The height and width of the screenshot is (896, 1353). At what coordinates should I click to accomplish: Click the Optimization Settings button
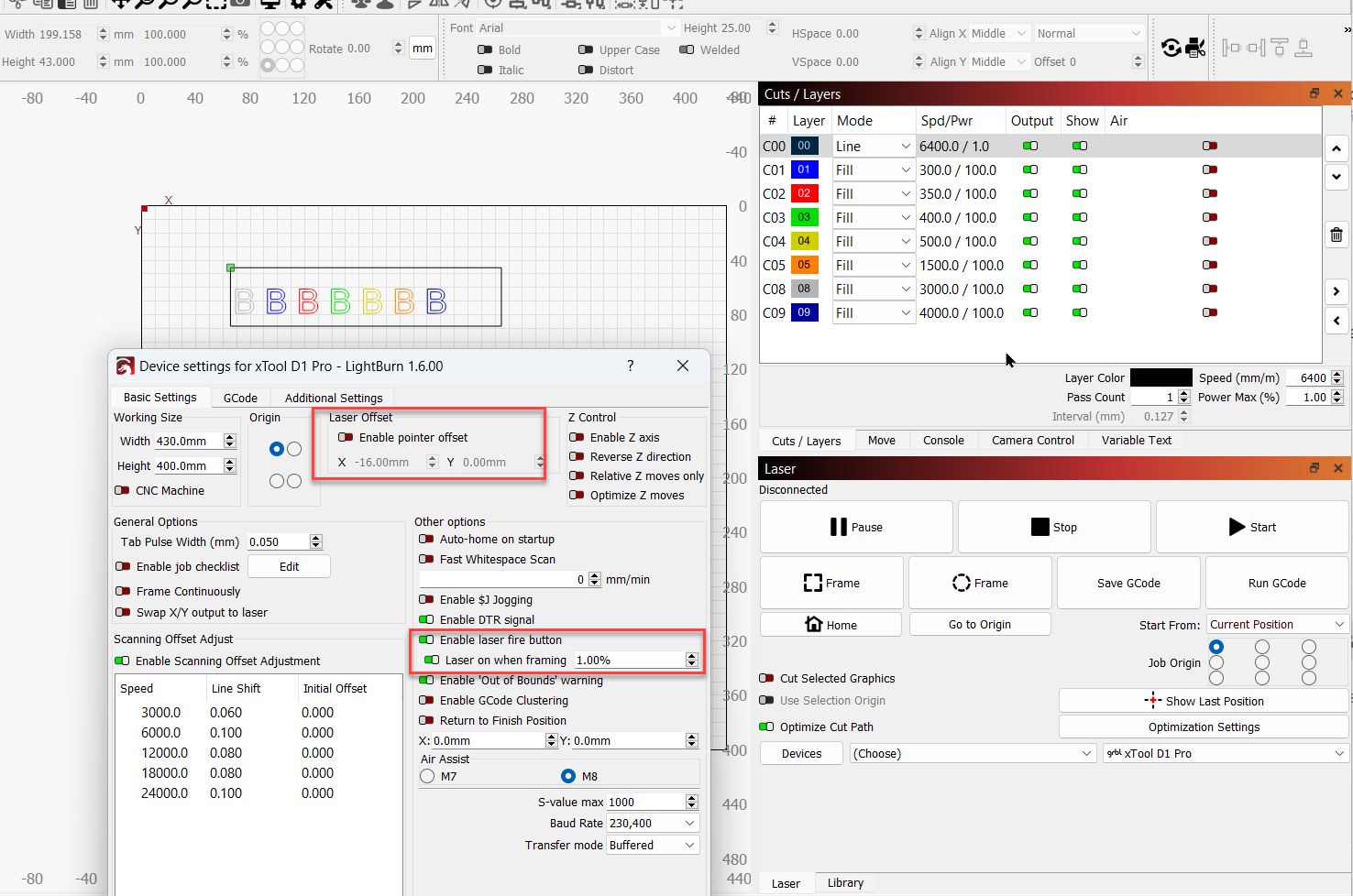click(x=1204, y=727)
